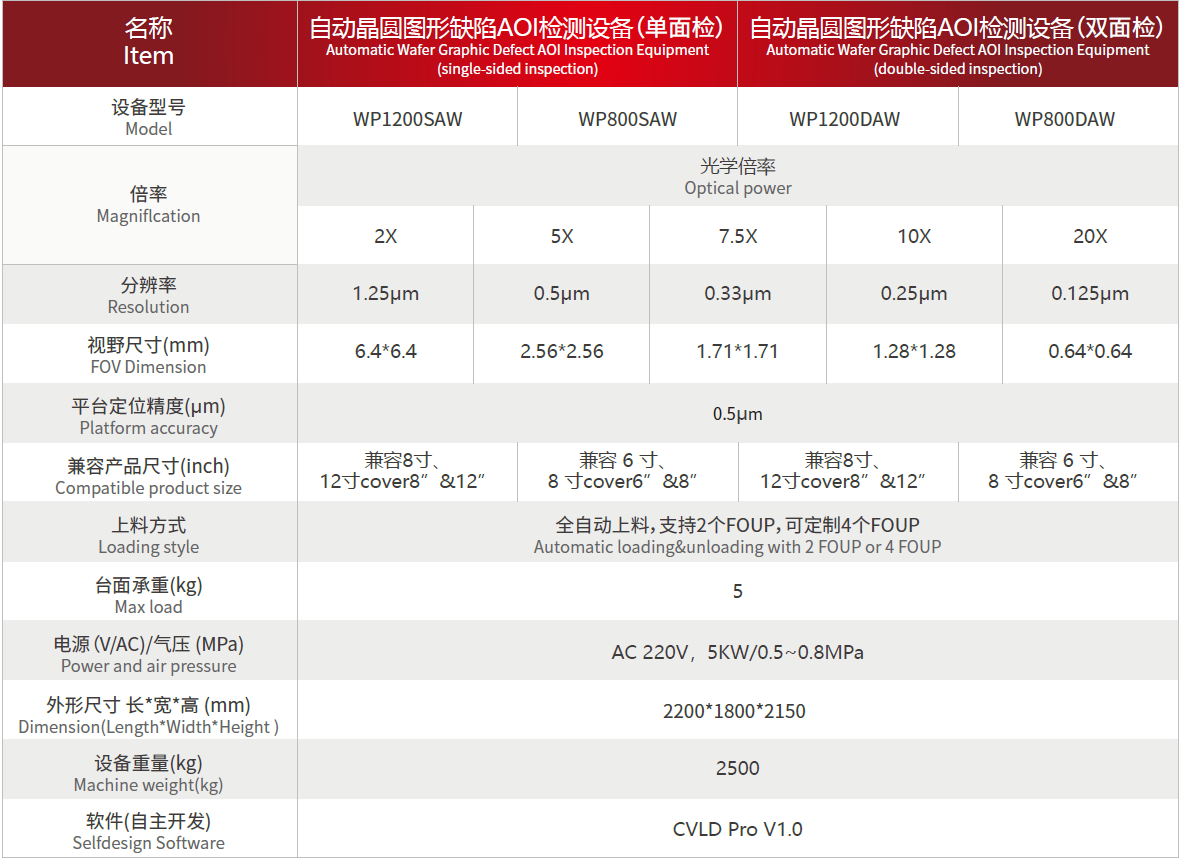Select the 2X magnification cell

pos(384,235)
